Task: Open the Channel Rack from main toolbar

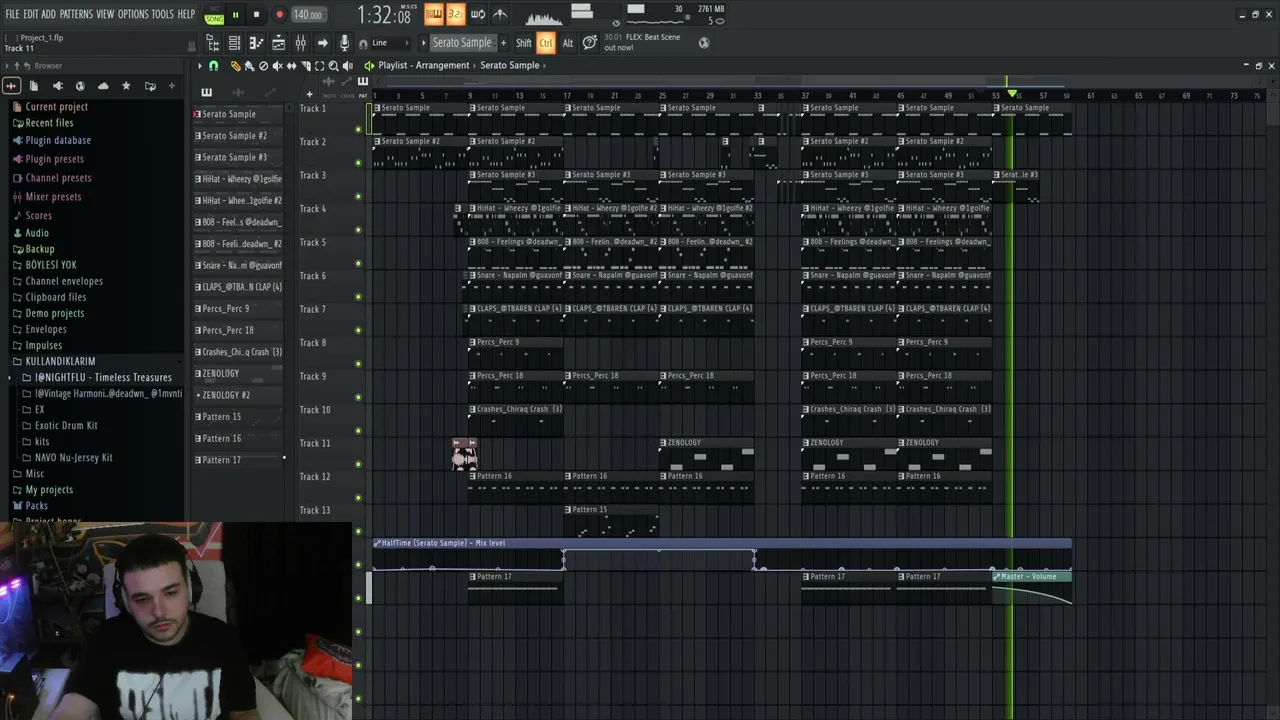Action: coord(234,43)
